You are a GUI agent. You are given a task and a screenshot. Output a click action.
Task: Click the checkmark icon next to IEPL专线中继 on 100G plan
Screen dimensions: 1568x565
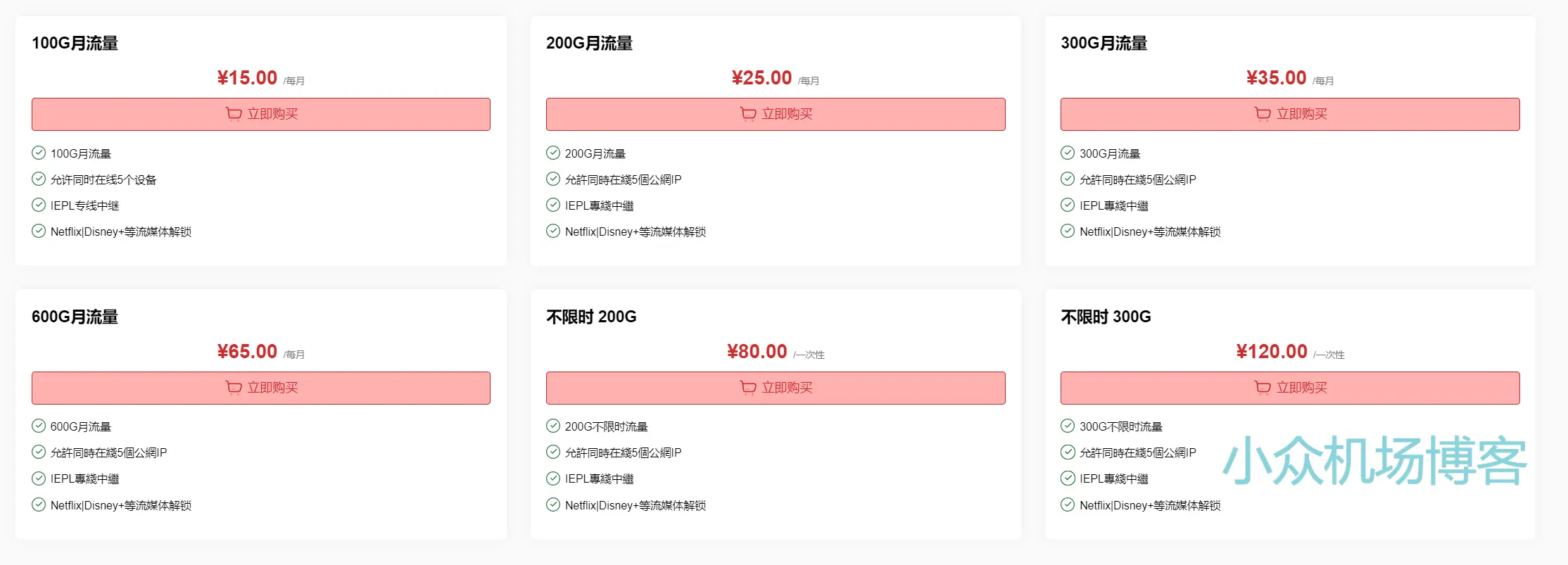pos(38,205)
